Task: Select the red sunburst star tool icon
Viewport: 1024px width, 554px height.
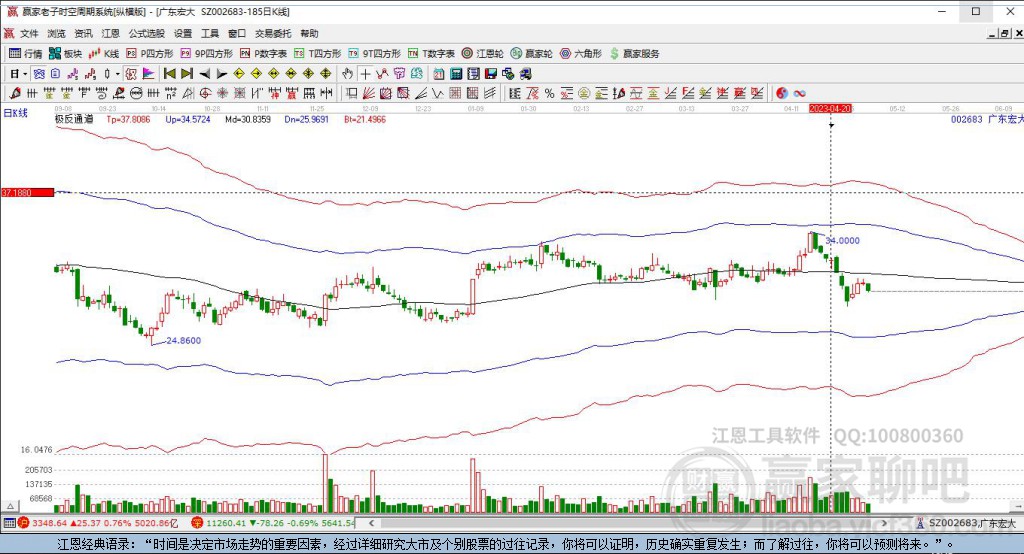Action: (x=222, y=93)
